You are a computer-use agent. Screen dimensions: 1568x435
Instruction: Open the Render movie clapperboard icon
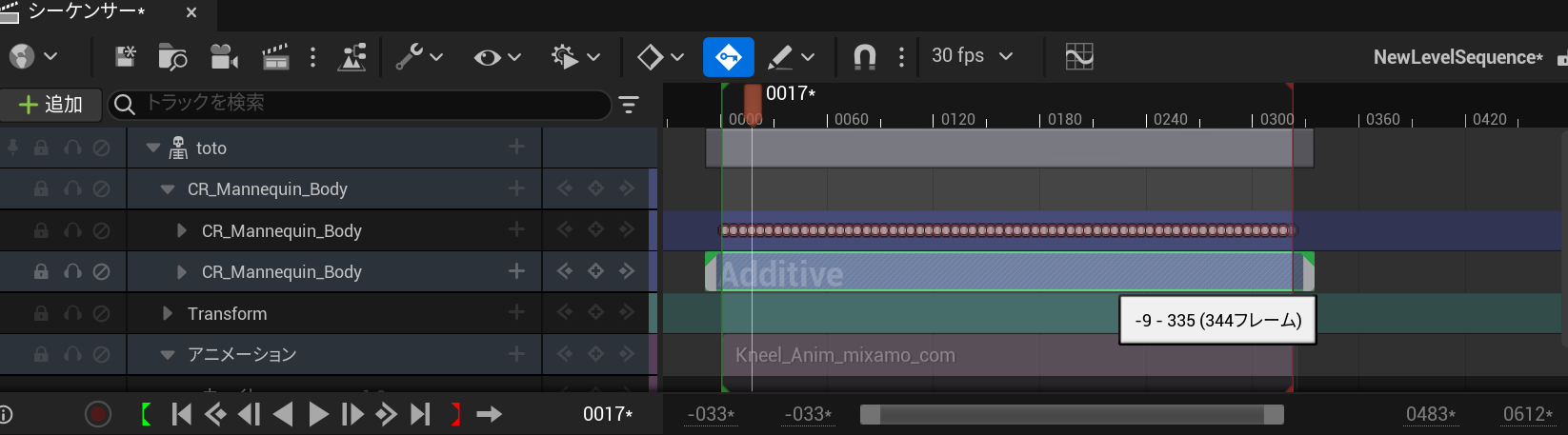coord(275,57)
